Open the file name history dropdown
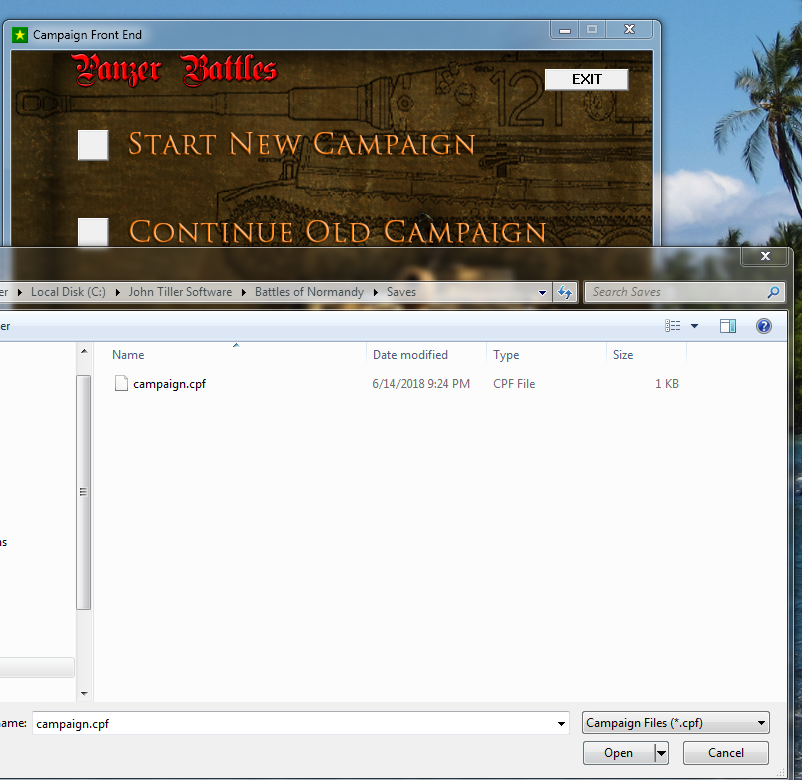This screenshot has height=780, width=802. coord(561,724)
